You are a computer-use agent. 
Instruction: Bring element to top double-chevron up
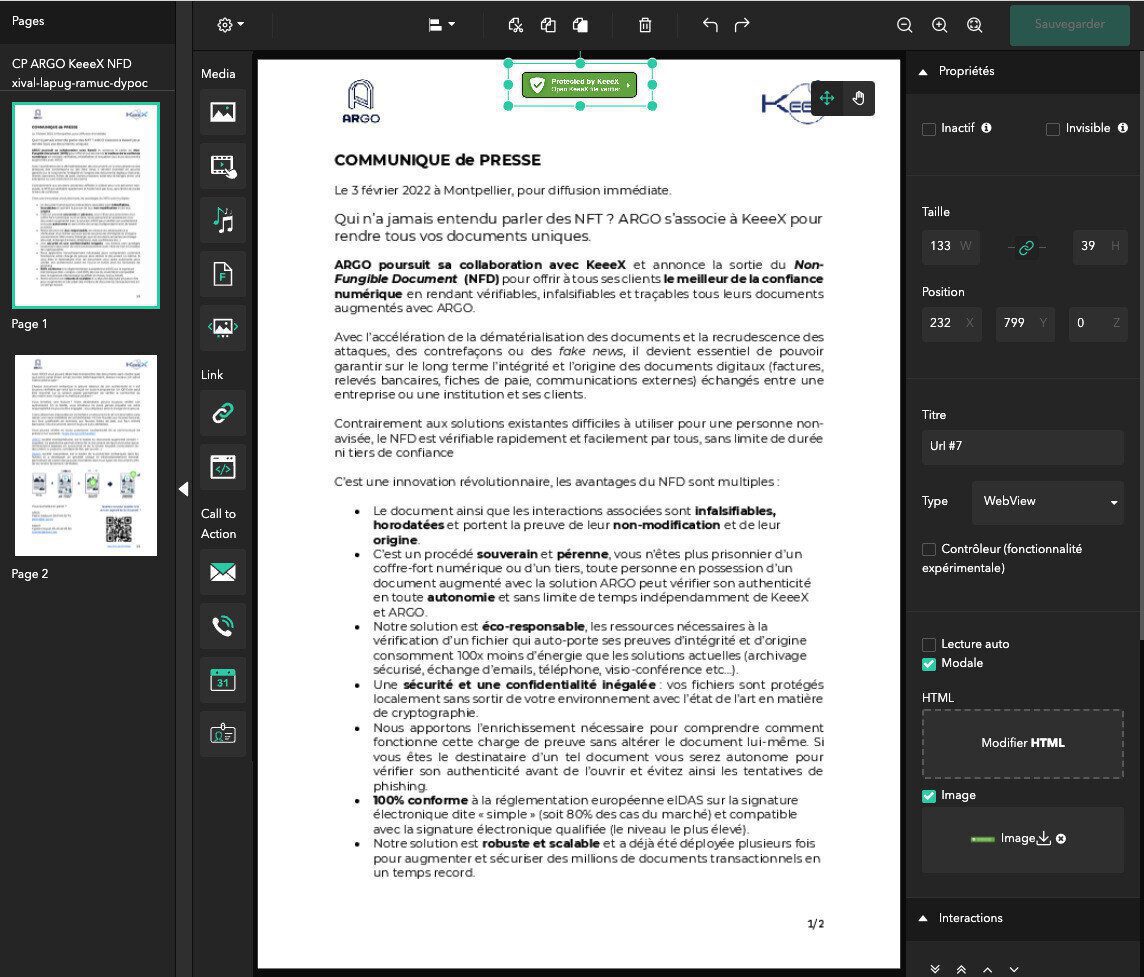(961, 969)
